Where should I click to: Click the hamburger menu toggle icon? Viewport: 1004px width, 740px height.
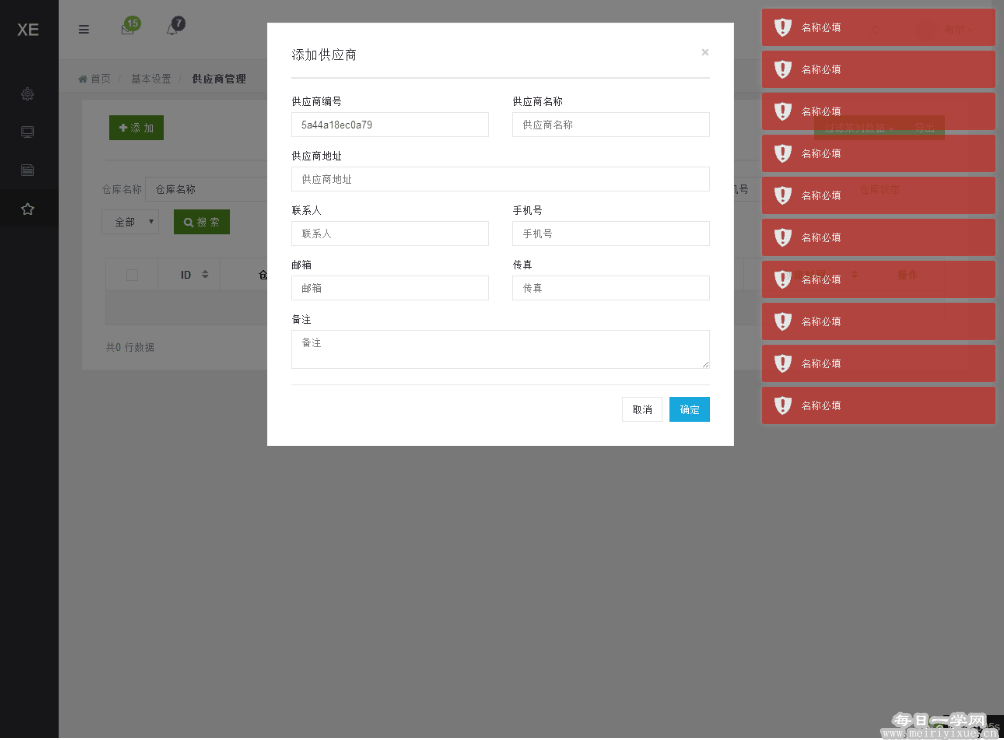84,29
